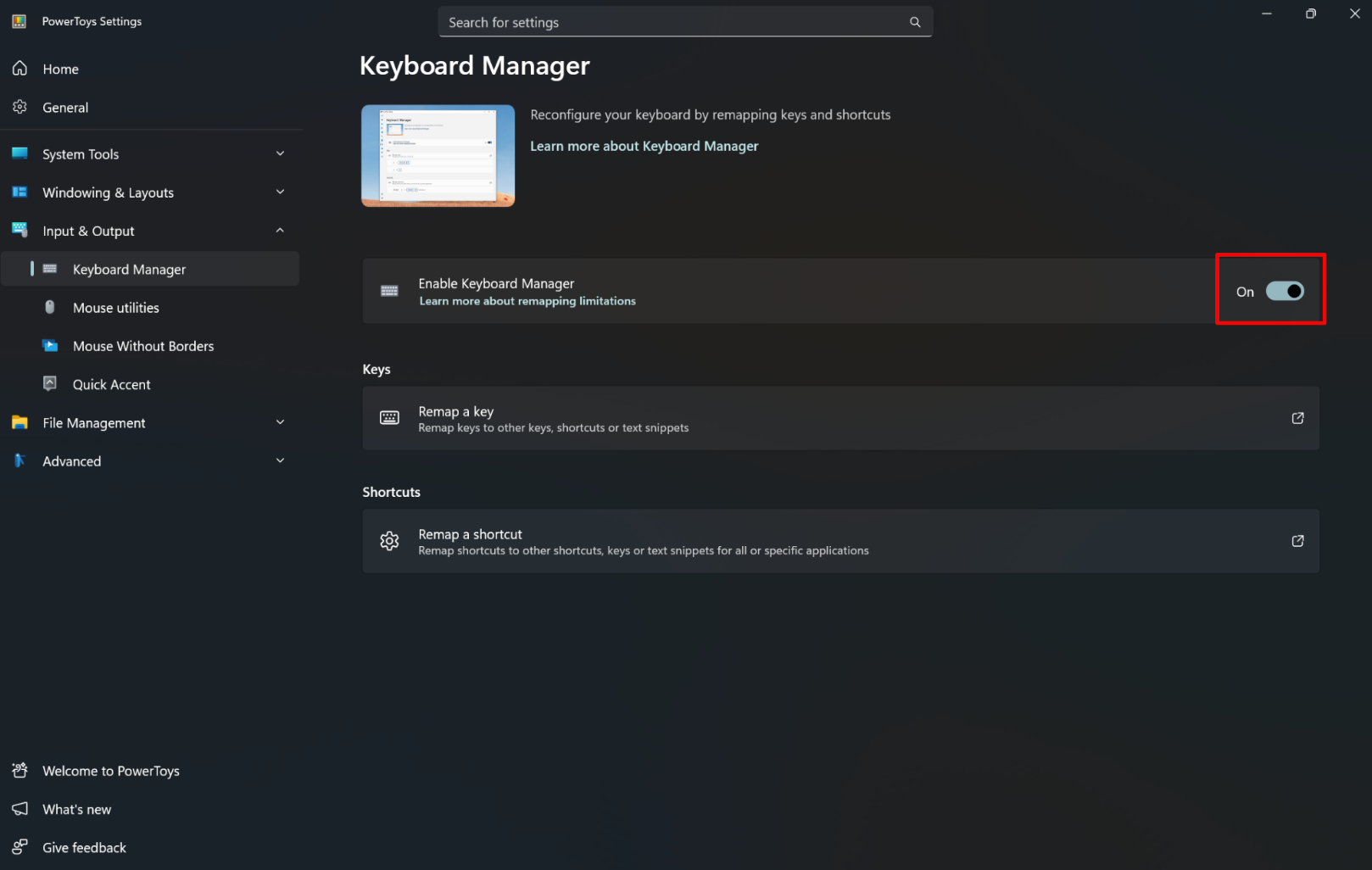Click the General gear icon
Viewport: 1372px width, 870px height.
pyautogui.click(x=20, y=107)
